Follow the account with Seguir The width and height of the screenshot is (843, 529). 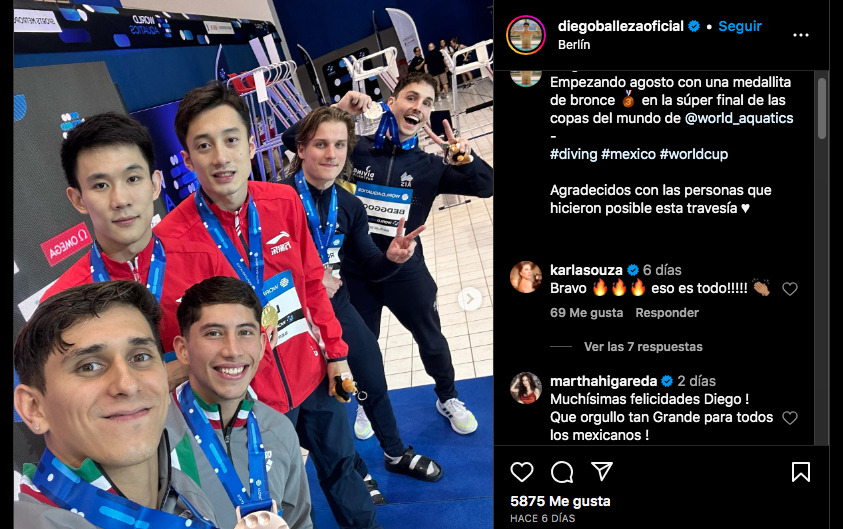[x=740, y=26]
